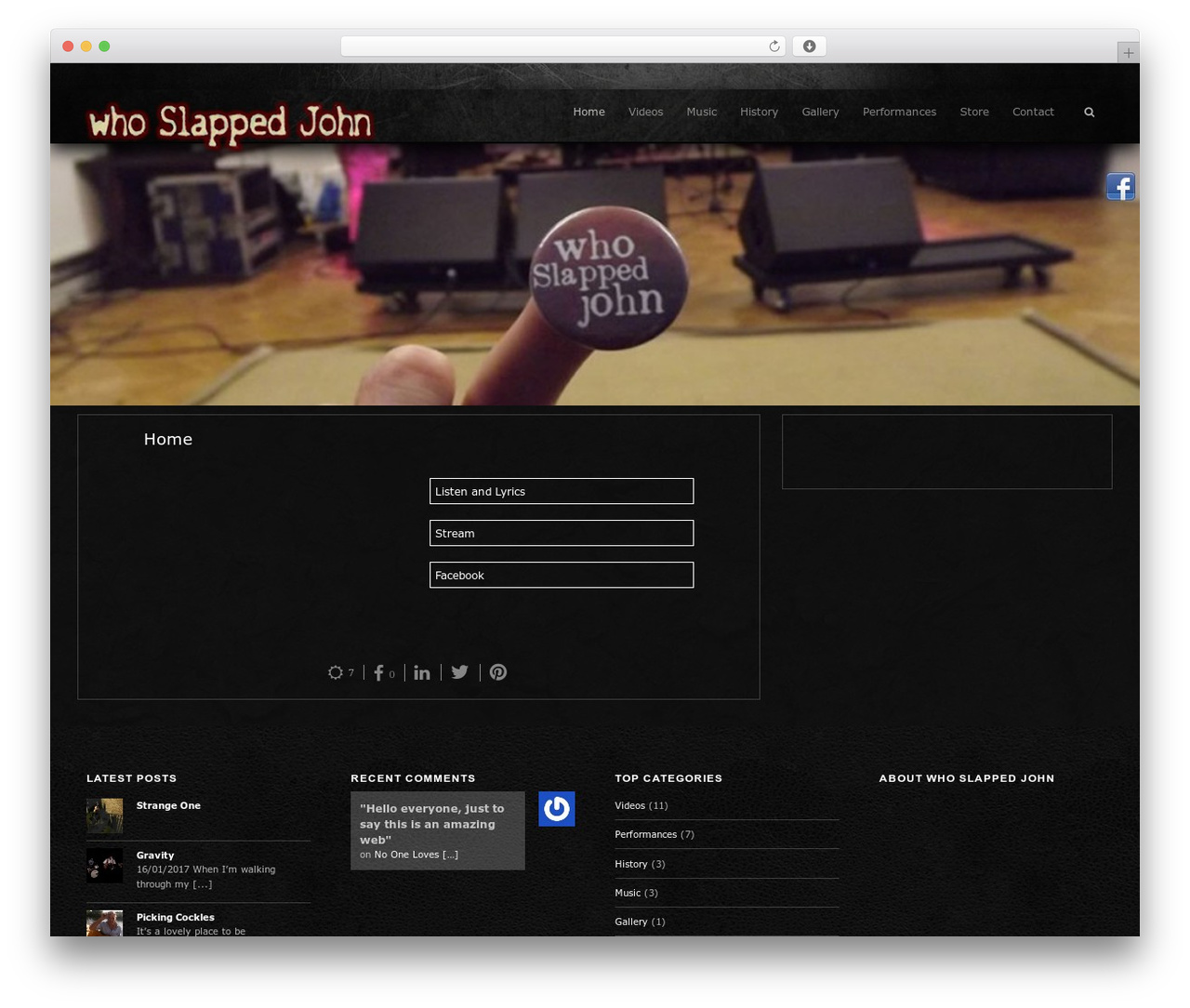Click the Listen and Lyrics button
Screen dimensions: 1190x1008
click(x=562, y=491)
